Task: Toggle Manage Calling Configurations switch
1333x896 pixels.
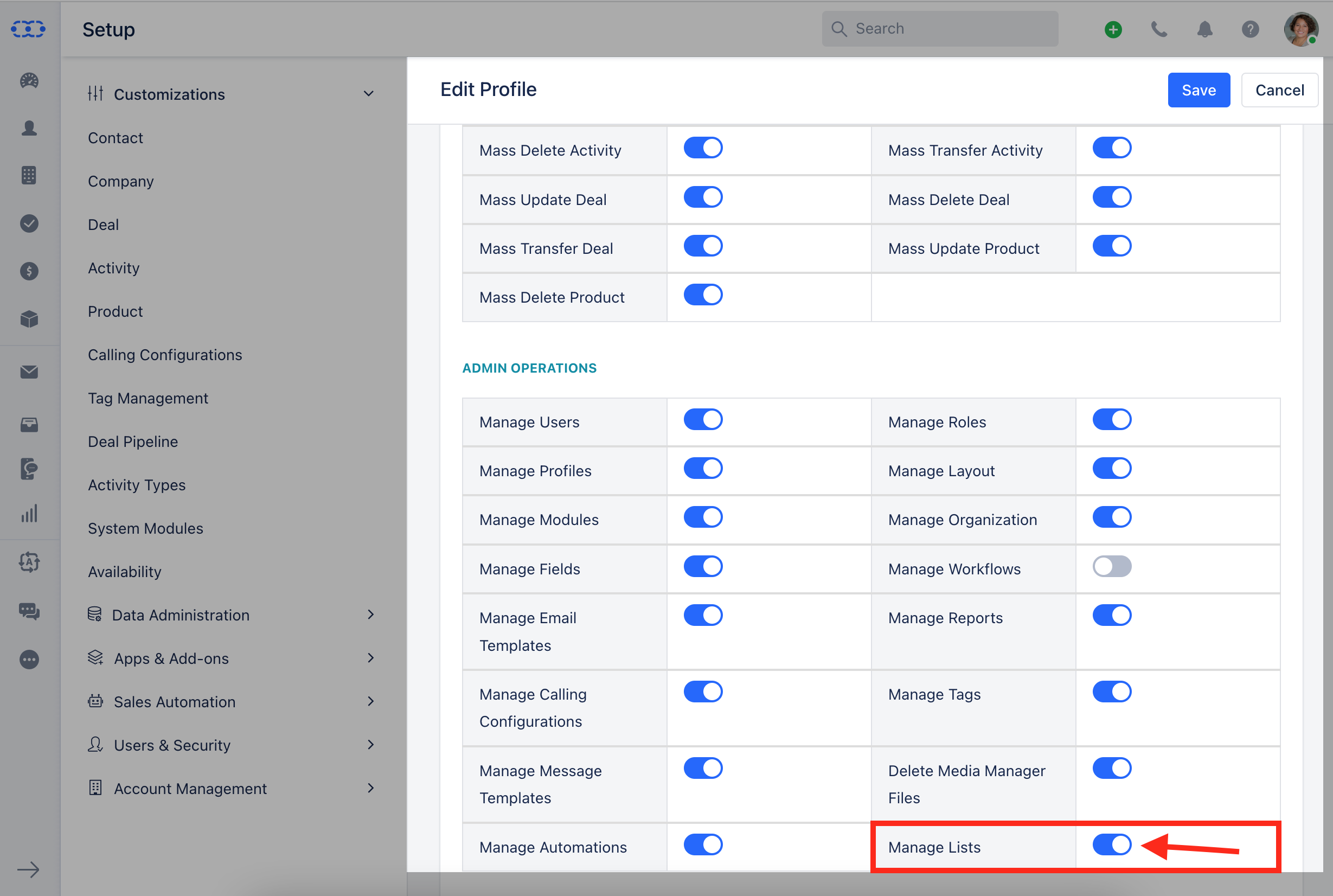Action: tap(703, 692)
